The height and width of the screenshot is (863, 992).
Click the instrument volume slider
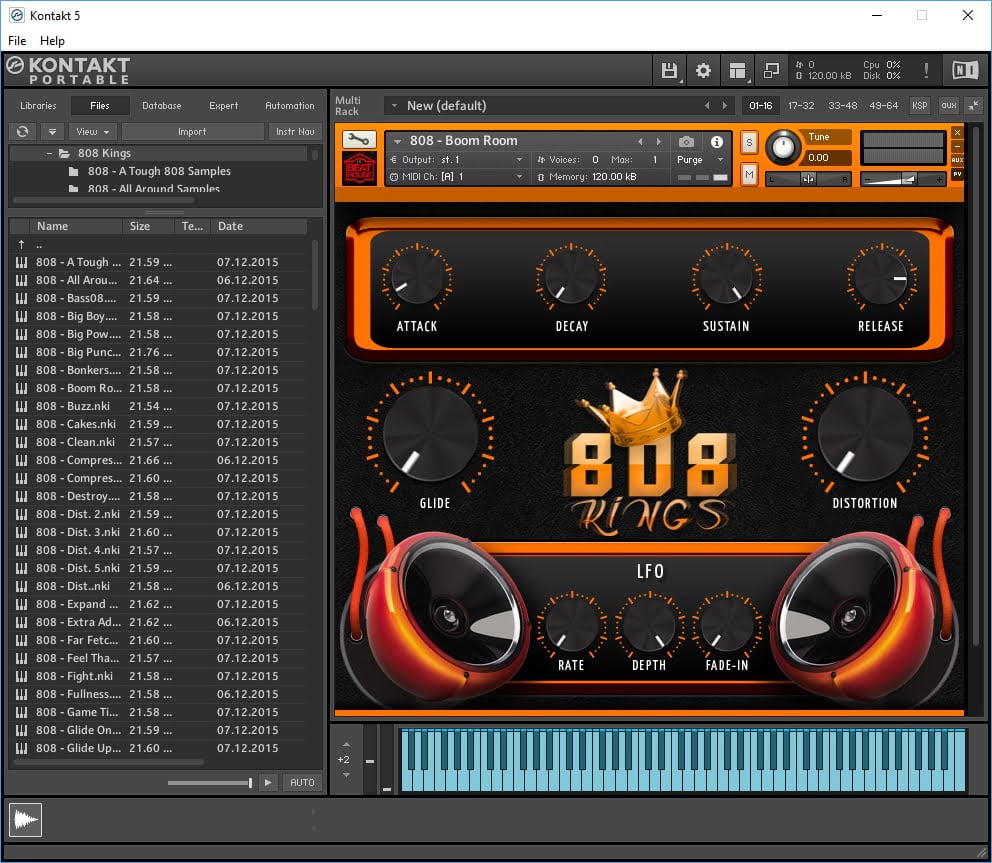tap(903, 180)
